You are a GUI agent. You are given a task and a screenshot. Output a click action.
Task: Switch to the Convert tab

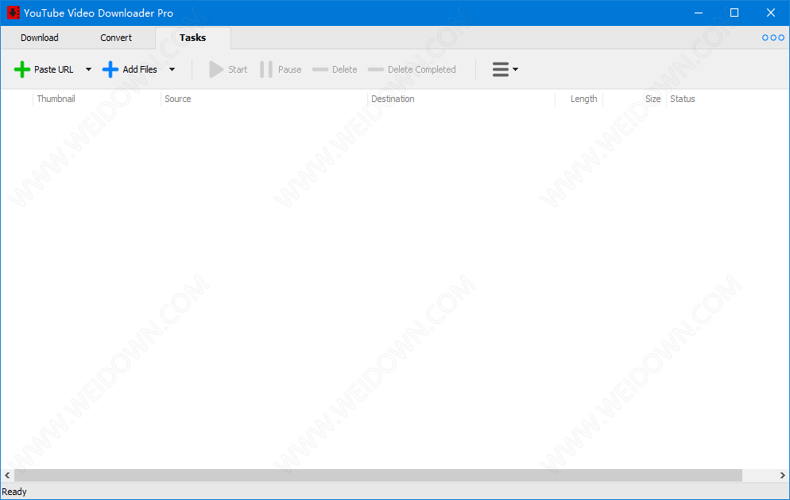tap(116, 38)
